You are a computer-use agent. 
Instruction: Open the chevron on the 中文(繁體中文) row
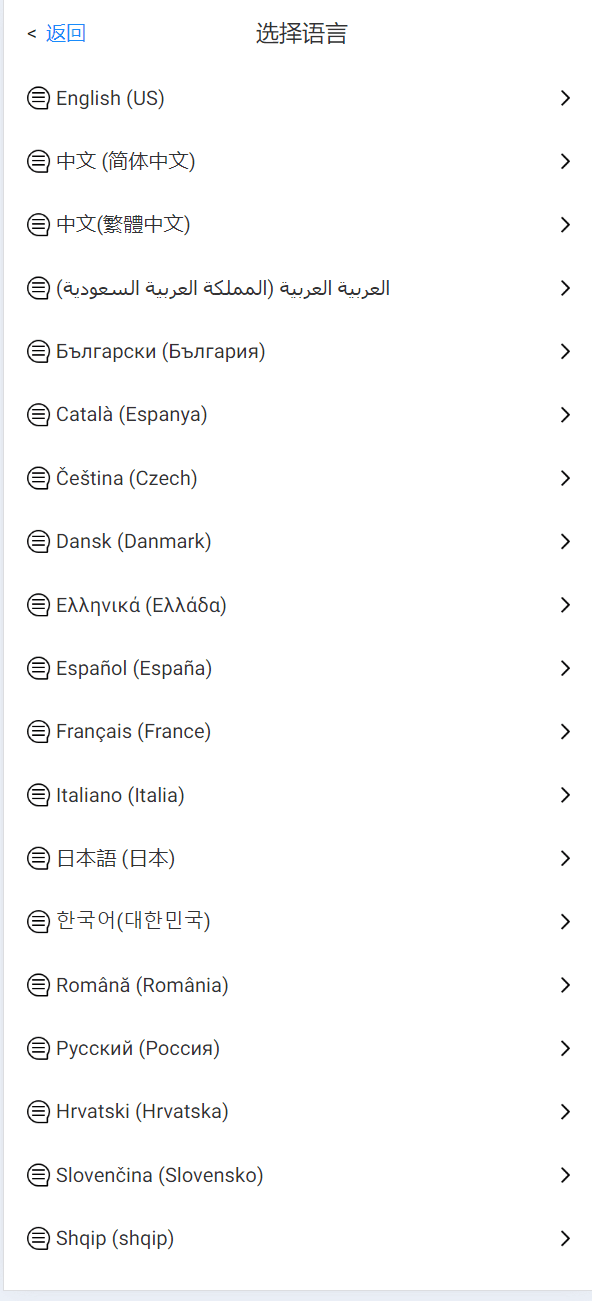click(565, 225)
